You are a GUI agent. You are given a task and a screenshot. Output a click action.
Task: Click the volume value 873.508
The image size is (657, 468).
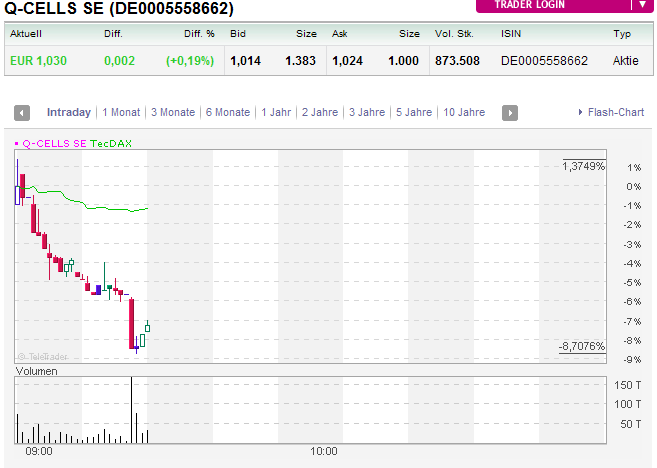(457, 61)
